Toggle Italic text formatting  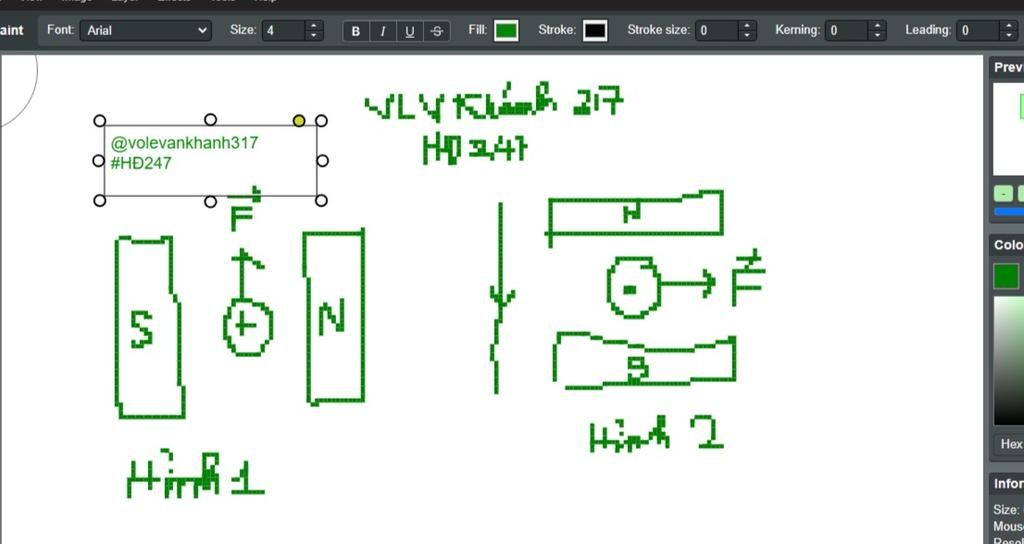pos(383,31)
